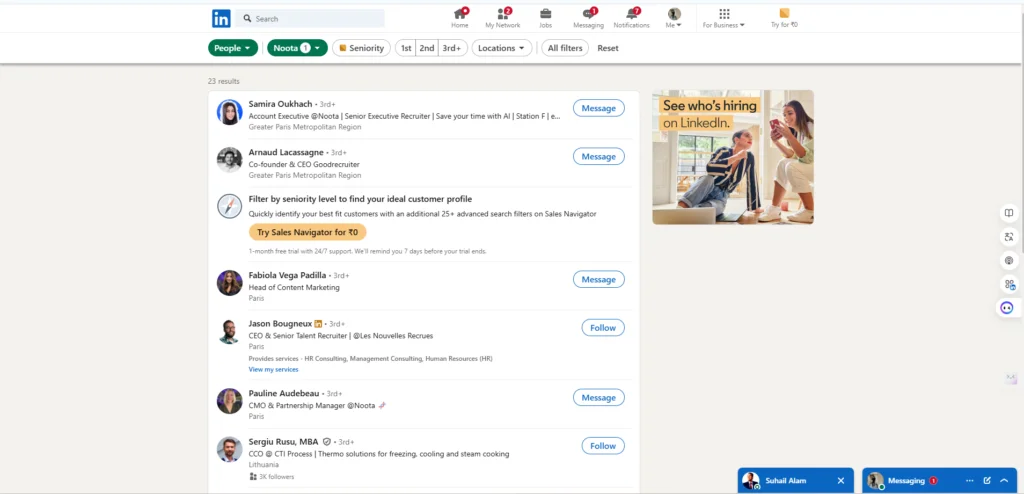Screen dimensions: 1024x494
Task: Click compose new message icon in Messaging bar
Action: (986, 481)
